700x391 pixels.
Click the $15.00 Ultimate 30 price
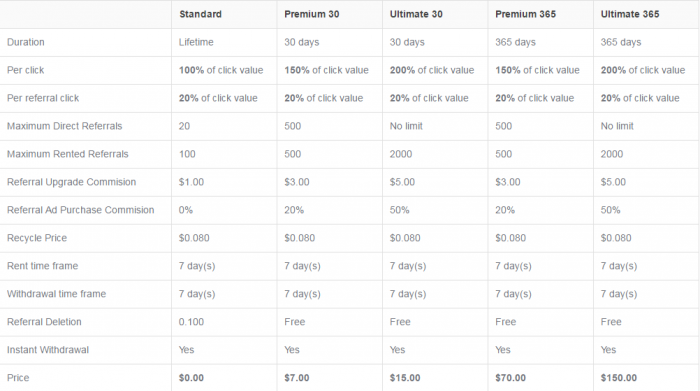tap(405, 378)
